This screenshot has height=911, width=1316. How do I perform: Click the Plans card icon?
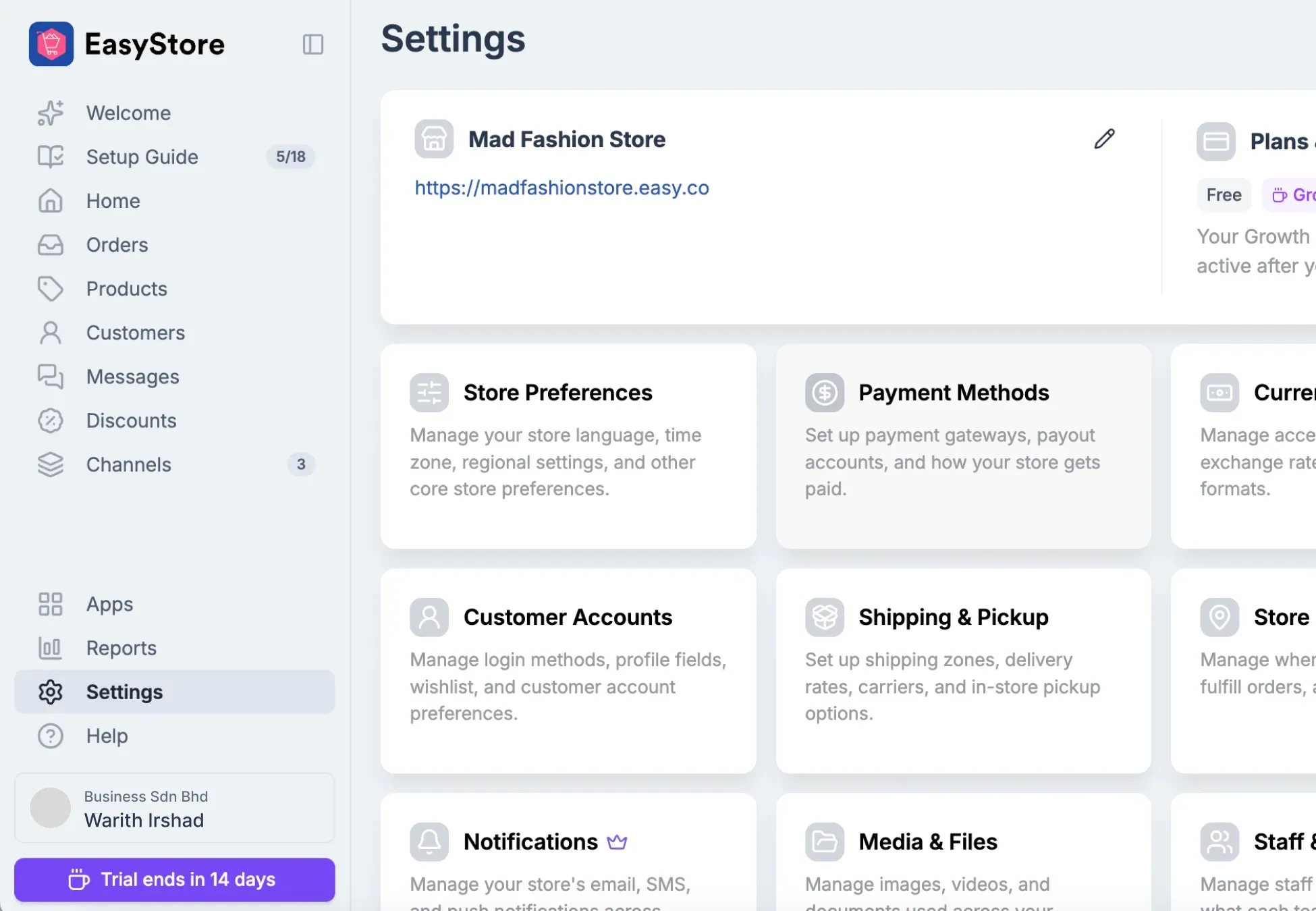1216,141
